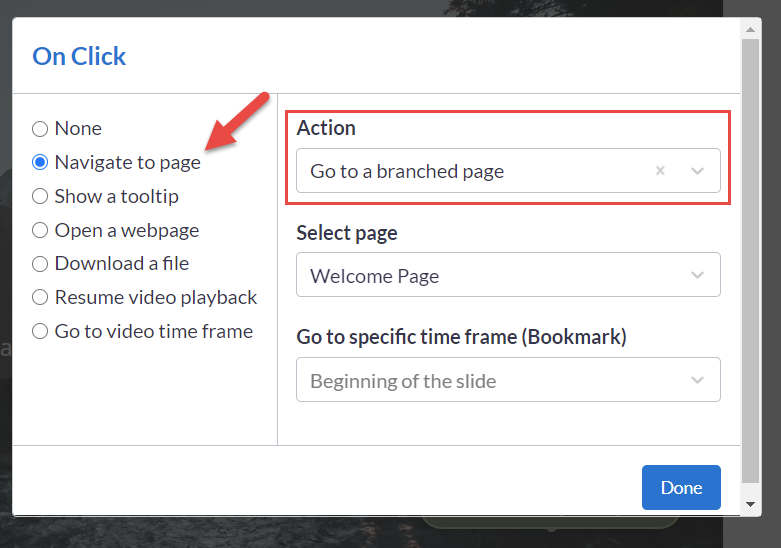Click the scrollbar up arrow
This screenshot has width=781, height=548.
click(750, 29)
